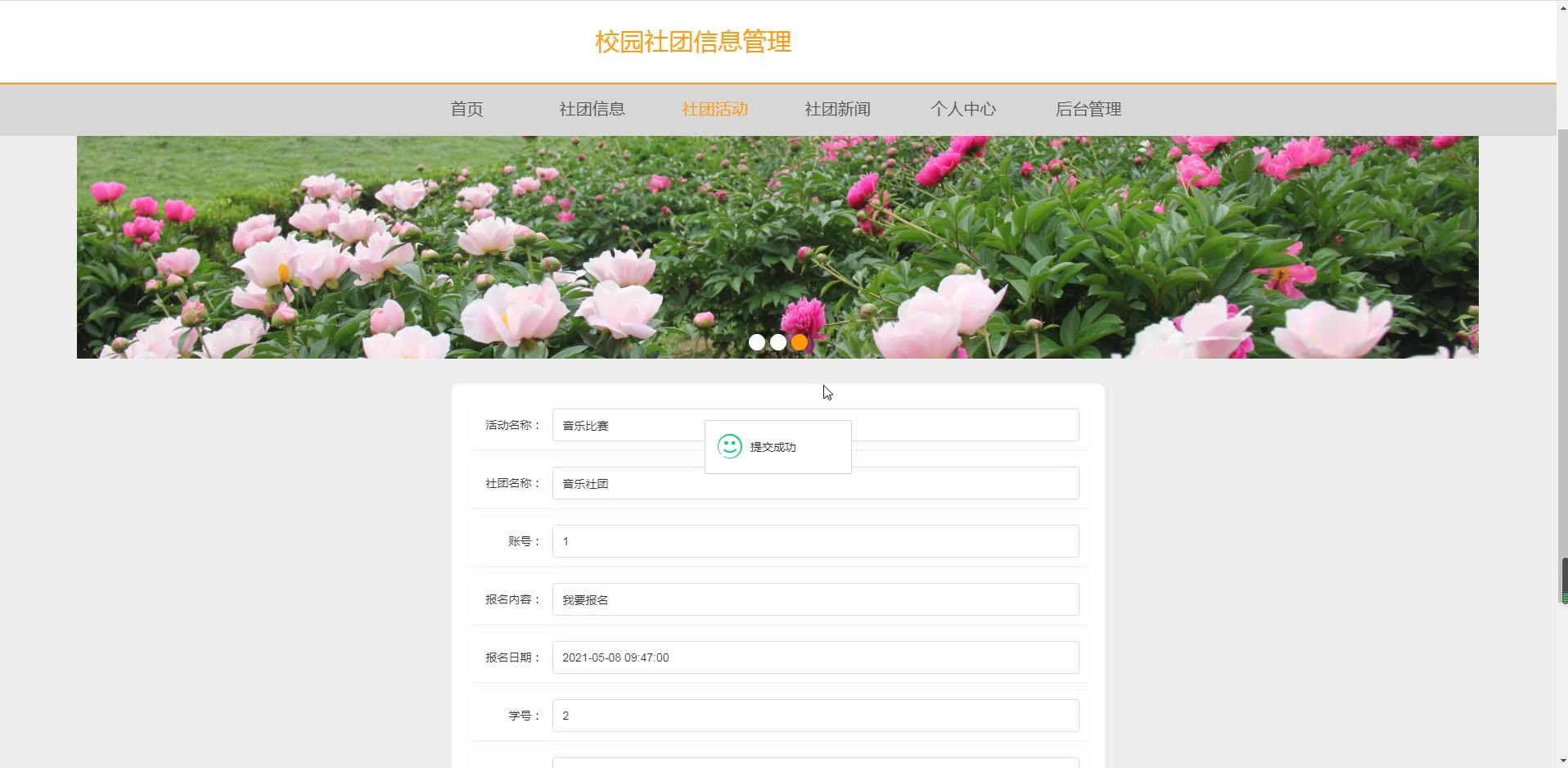
Task: Open the 报名日期 date field
Action: [x=815, y=657]
